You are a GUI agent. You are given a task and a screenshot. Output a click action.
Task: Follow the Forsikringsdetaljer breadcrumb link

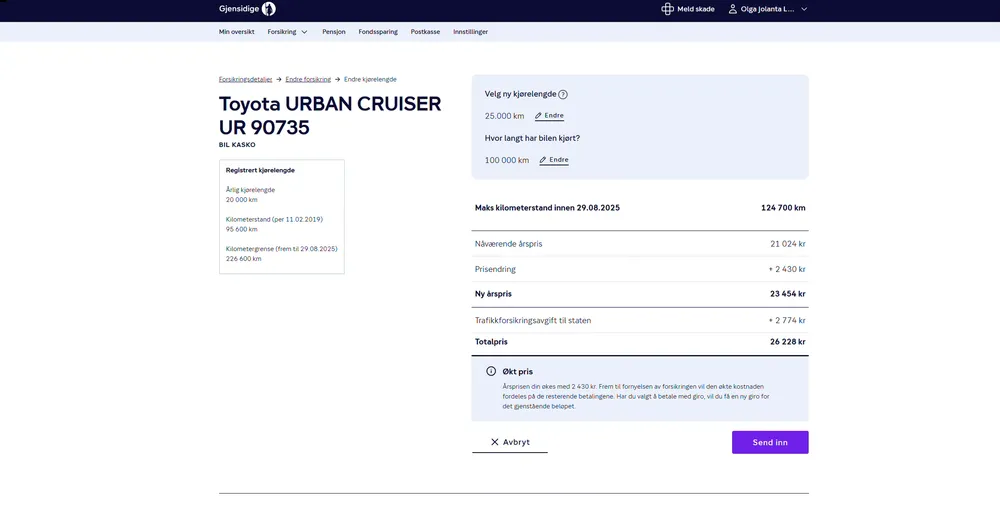(245, 79)
